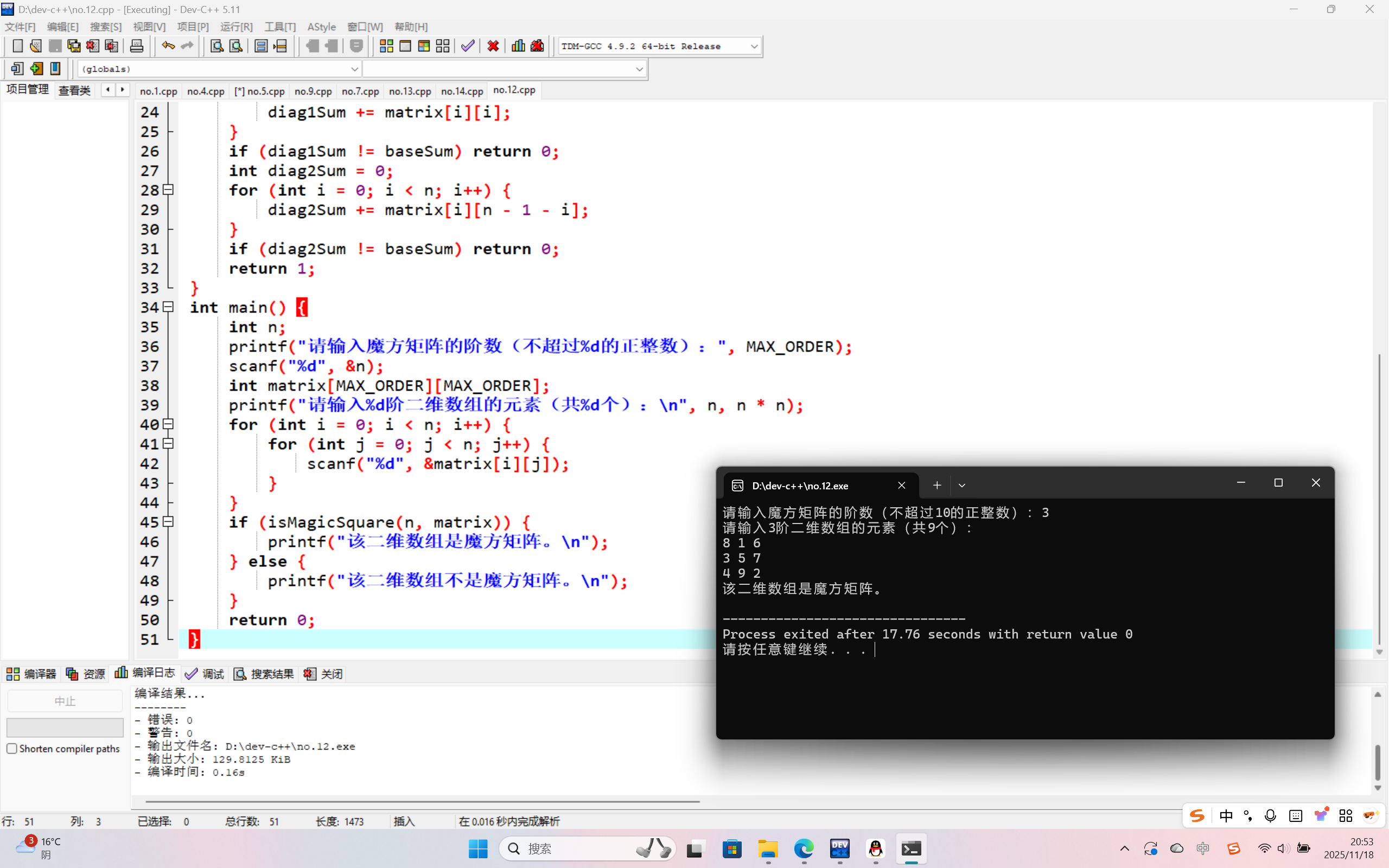This screenshot has width=1389, height=868.
Task: Click the Compile (four colored squares) toolbar icon
Action: point(386,46)
